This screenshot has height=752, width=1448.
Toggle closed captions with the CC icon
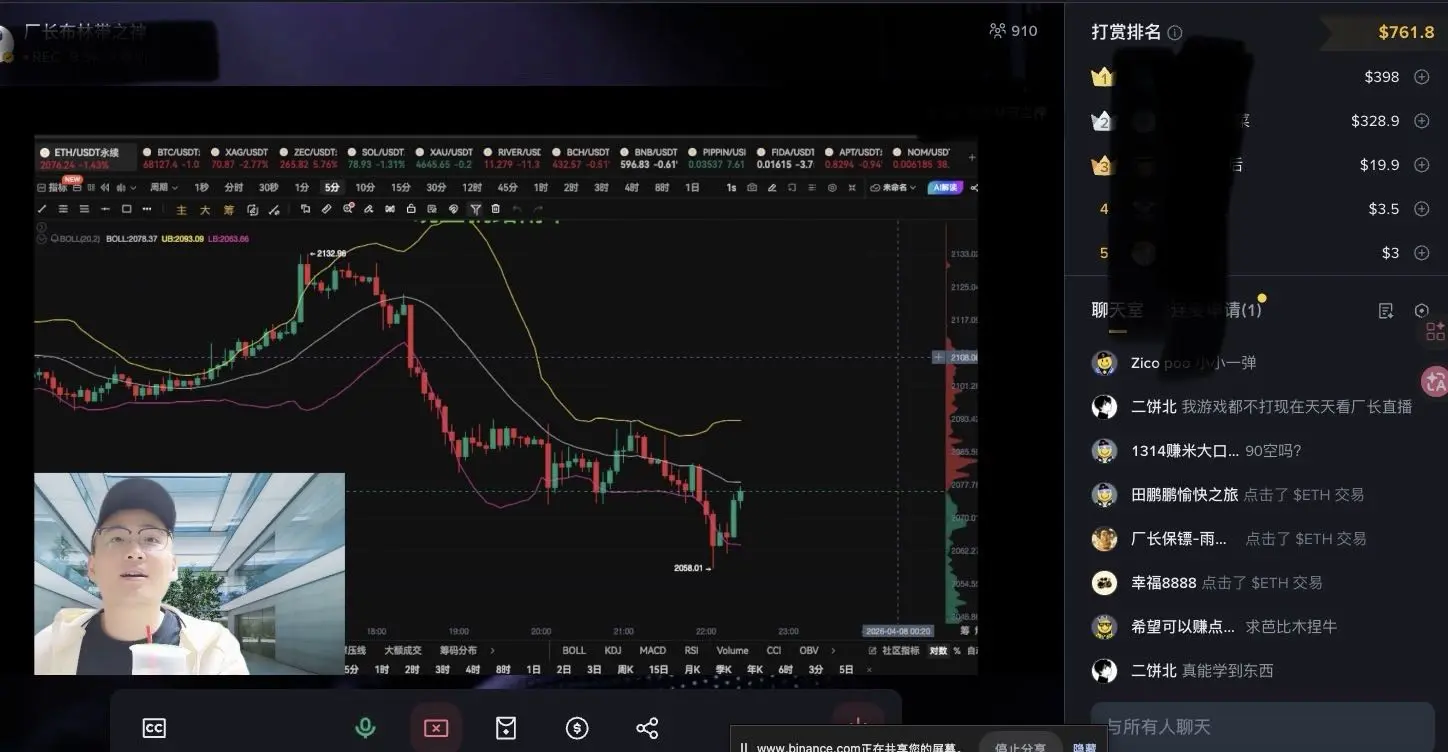(154, 728)
